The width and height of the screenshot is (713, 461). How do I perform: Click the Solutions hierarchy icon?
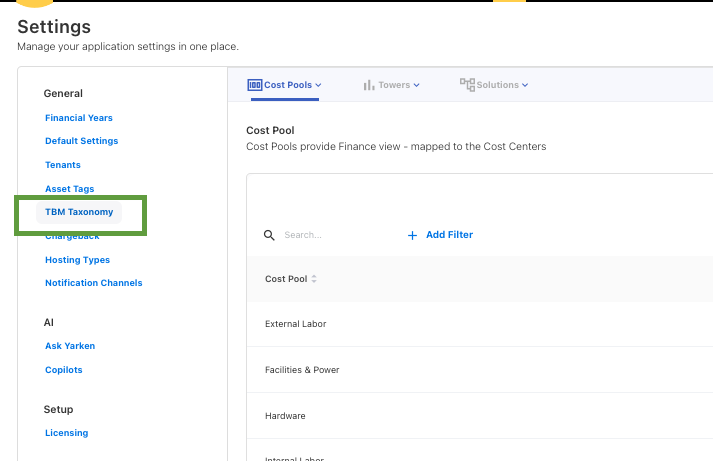(x=467, y=85)
